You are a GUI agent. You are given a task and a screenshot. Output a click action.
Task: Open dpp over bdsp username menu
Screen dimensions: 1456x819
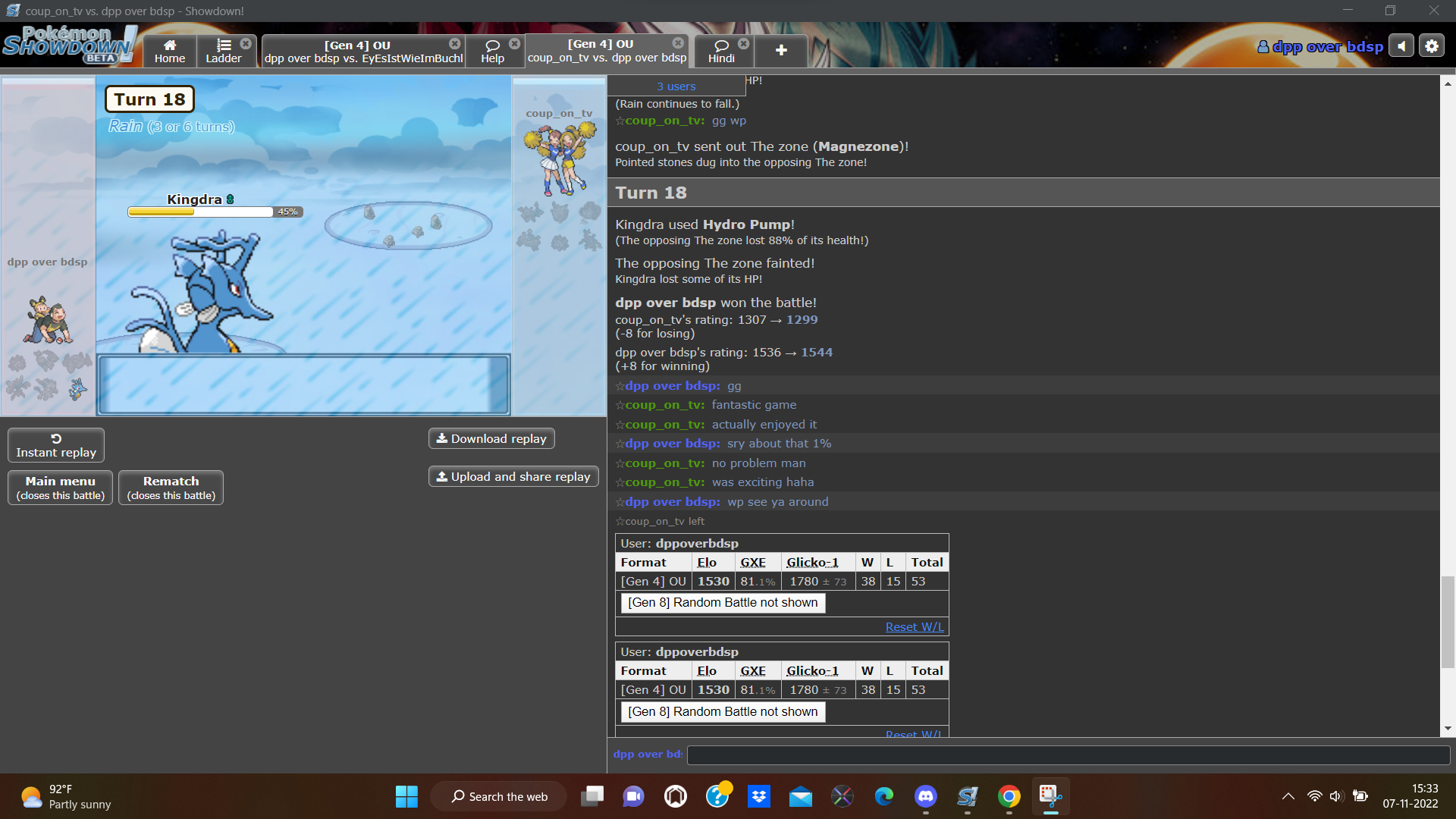pyautogui.click(x=1320, y=47)
